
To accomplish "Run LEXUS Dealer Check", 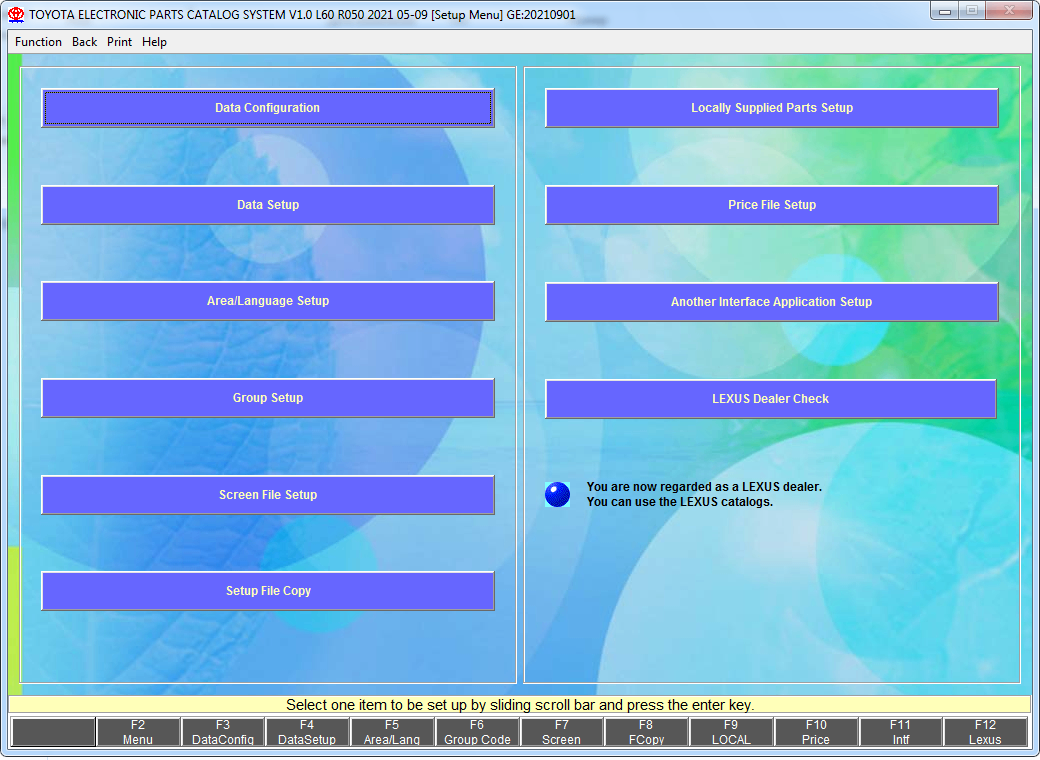I will [x=771, y=399].
